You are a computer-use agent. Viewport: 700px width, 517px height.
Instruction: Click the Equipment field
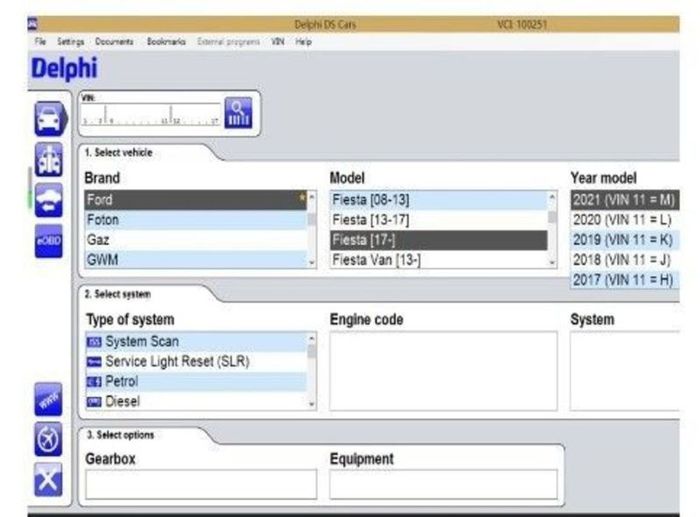click(x=443, y=484)
